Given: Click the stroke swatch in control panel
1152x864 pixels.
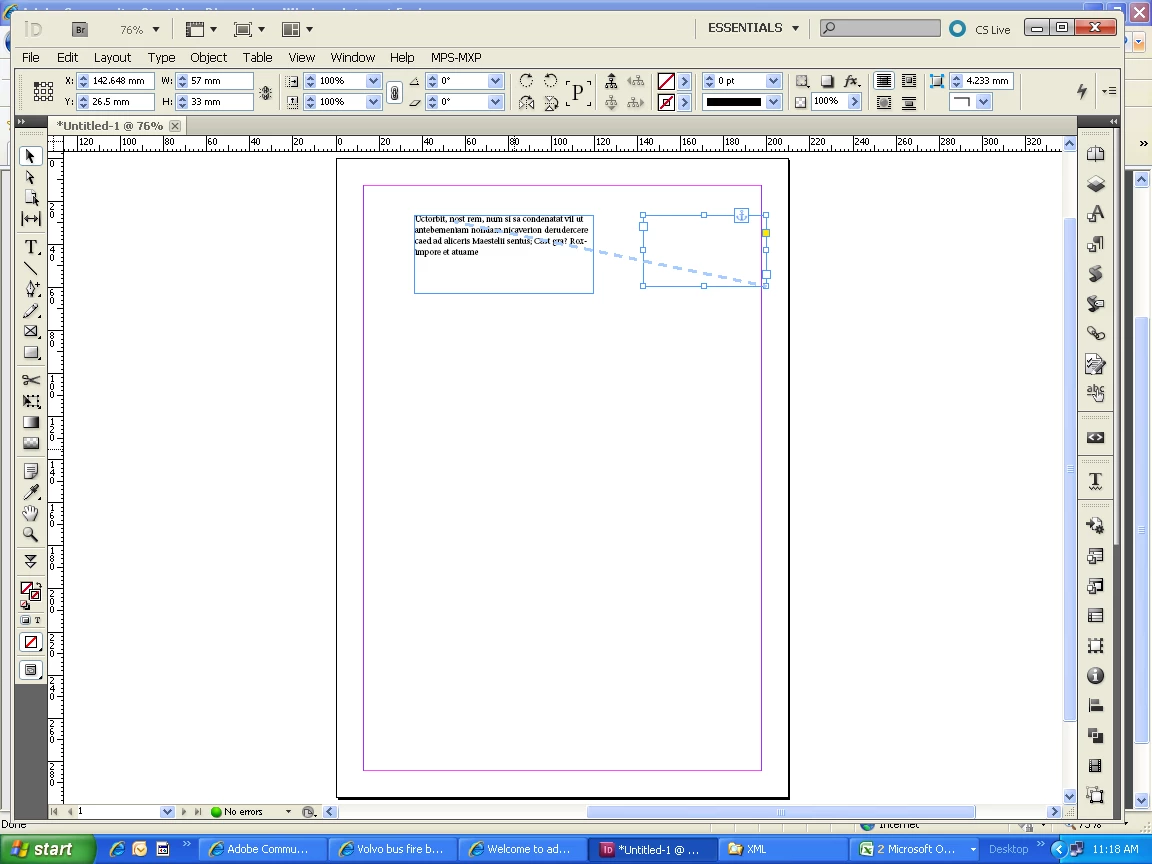Looking at the screenshot, I should click(666, 102).
